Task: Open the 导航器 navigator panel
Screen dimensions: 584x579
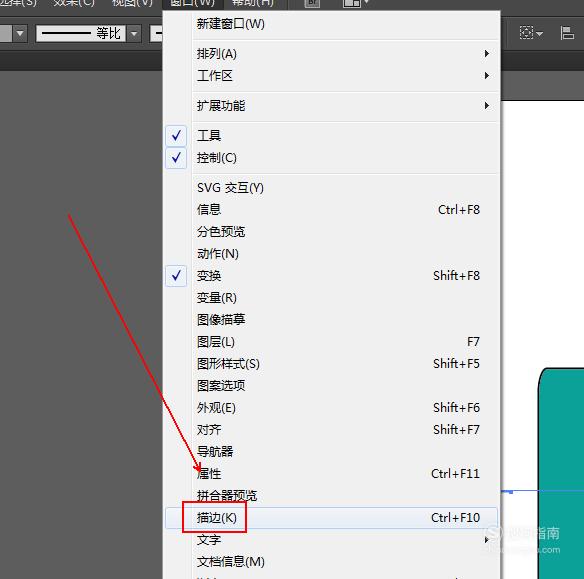Action: [x=331, y=452]
